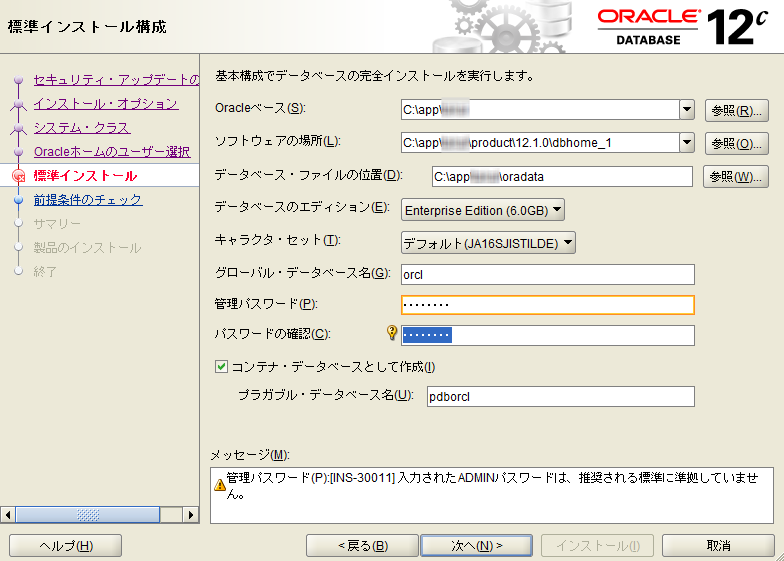Click the < 戻る(B) back button
784x561 pixels.
tap(362, 546)
